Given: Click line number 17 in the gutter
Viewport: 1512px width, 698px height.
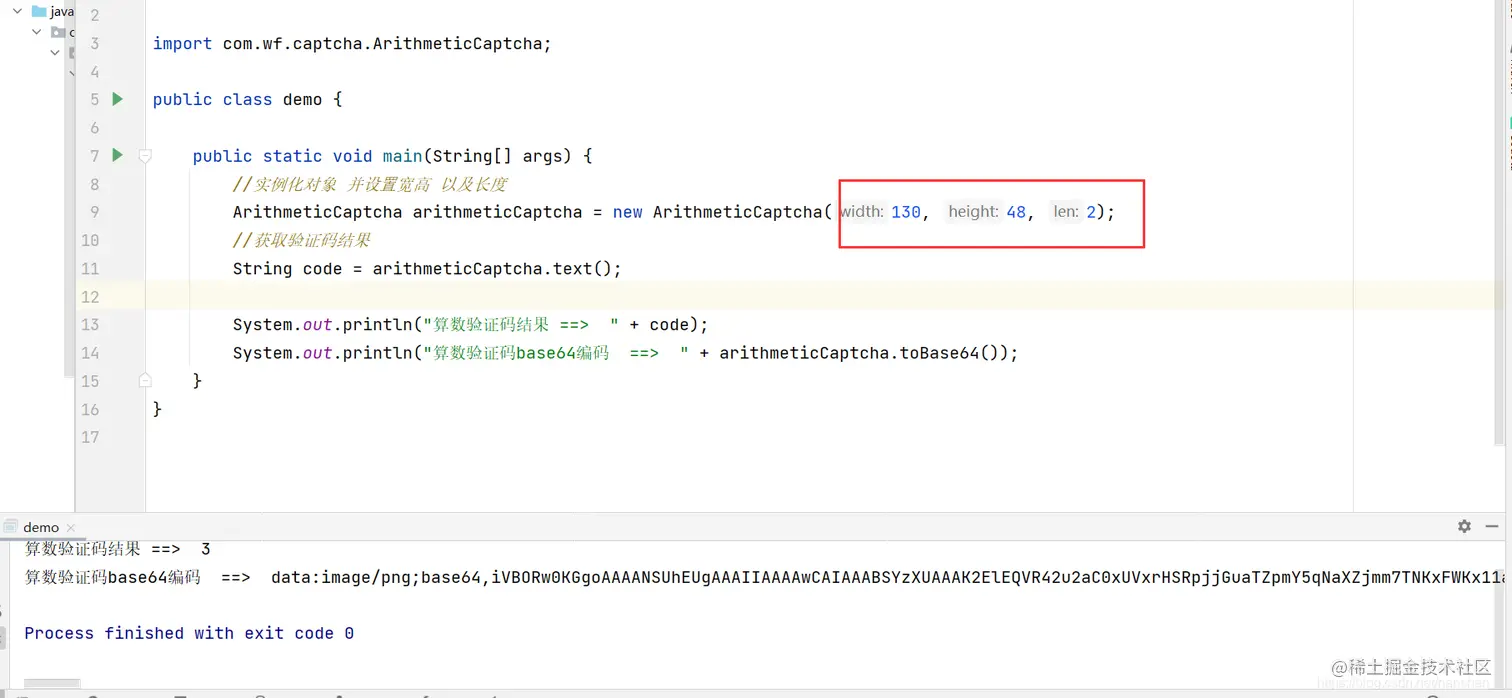Looking at the screenshot, I should (x=90, y=437).
